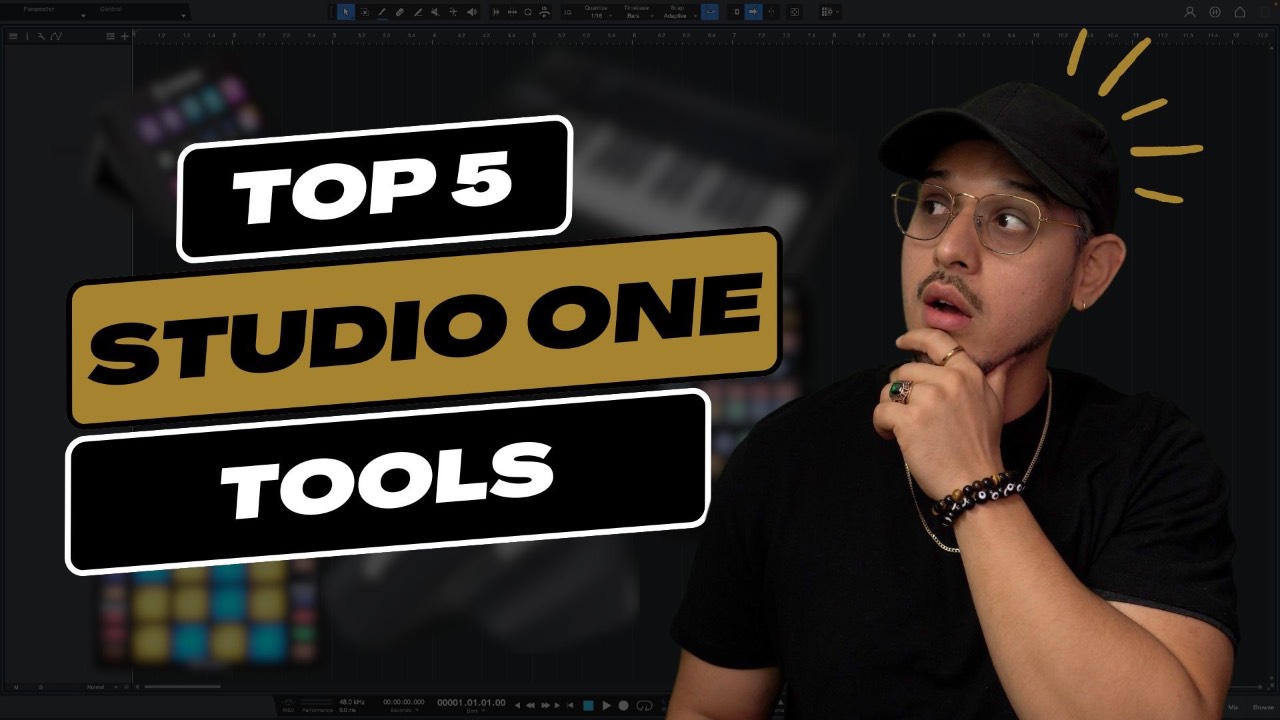Select the Listen tool in the toolbar
Viewport: 1280px width, 720px height.
point(470,11)
